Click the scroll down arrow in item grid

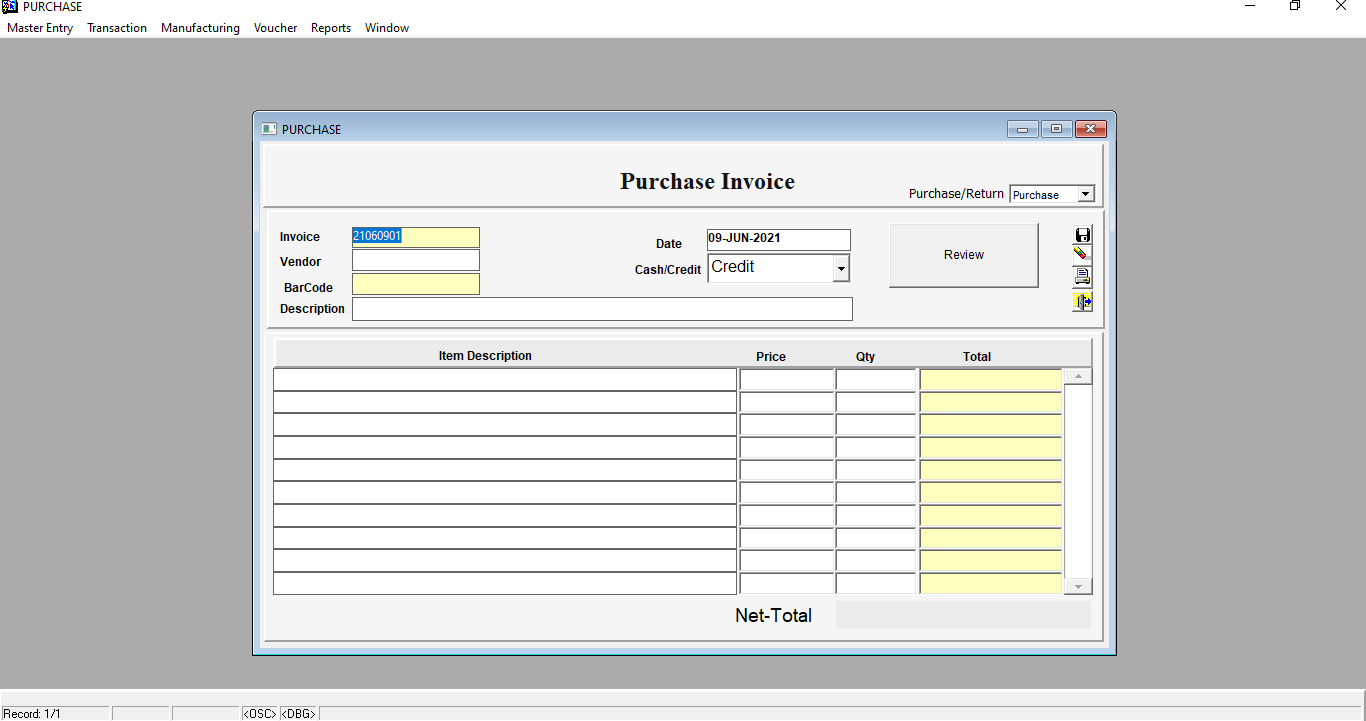tap(1078, 587)
